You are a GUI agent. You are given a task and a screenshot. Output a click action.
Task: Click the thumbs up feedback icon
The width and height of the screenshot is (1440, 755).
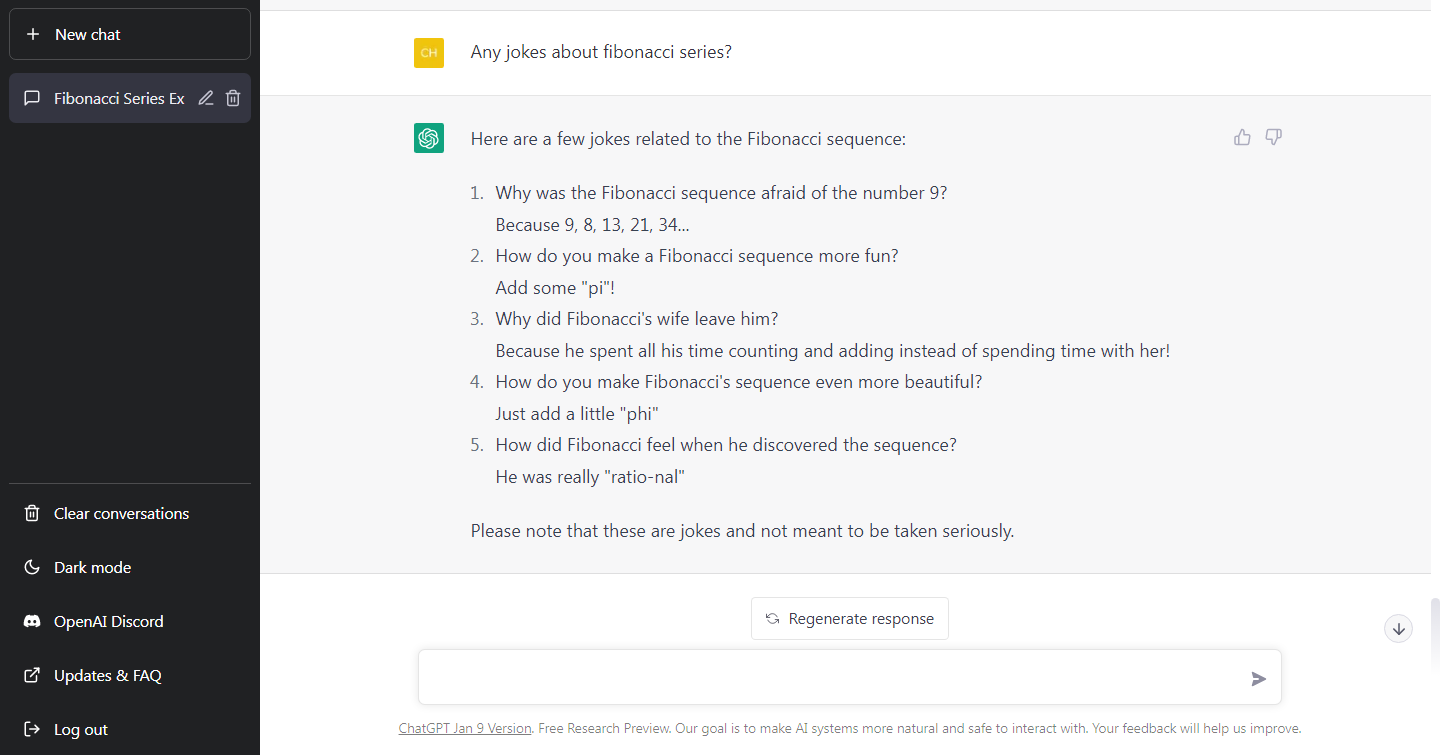click(1242, 137)
